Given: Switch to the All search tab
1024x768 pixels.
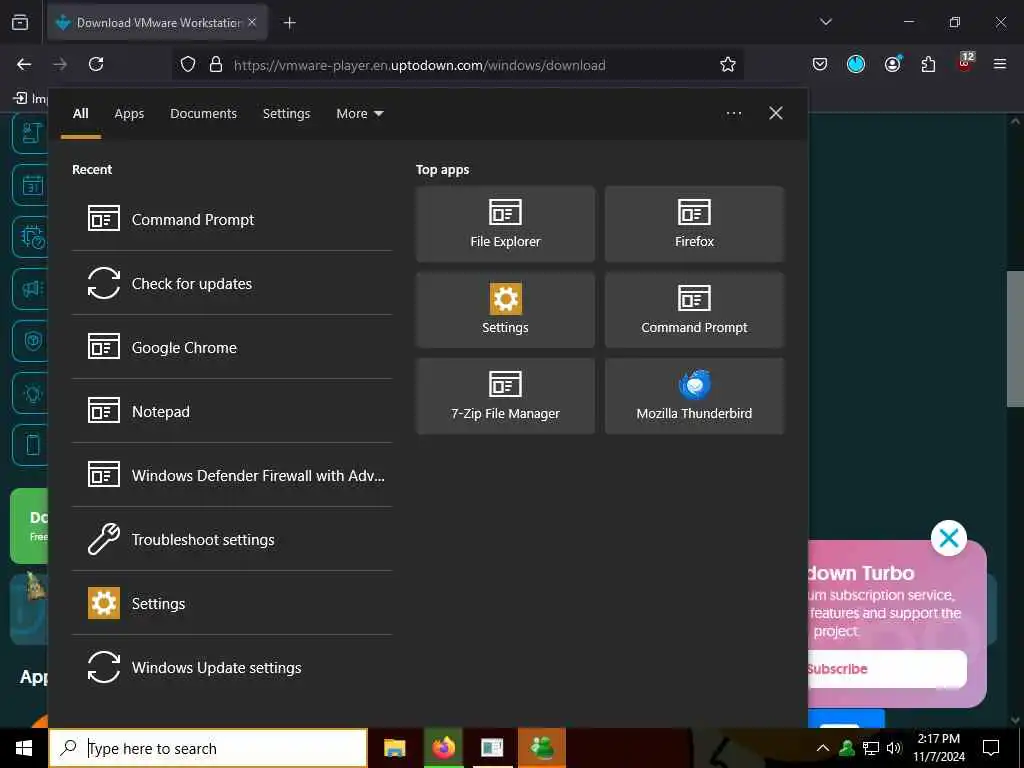Looking at the screenshot, I should [81, 114].
